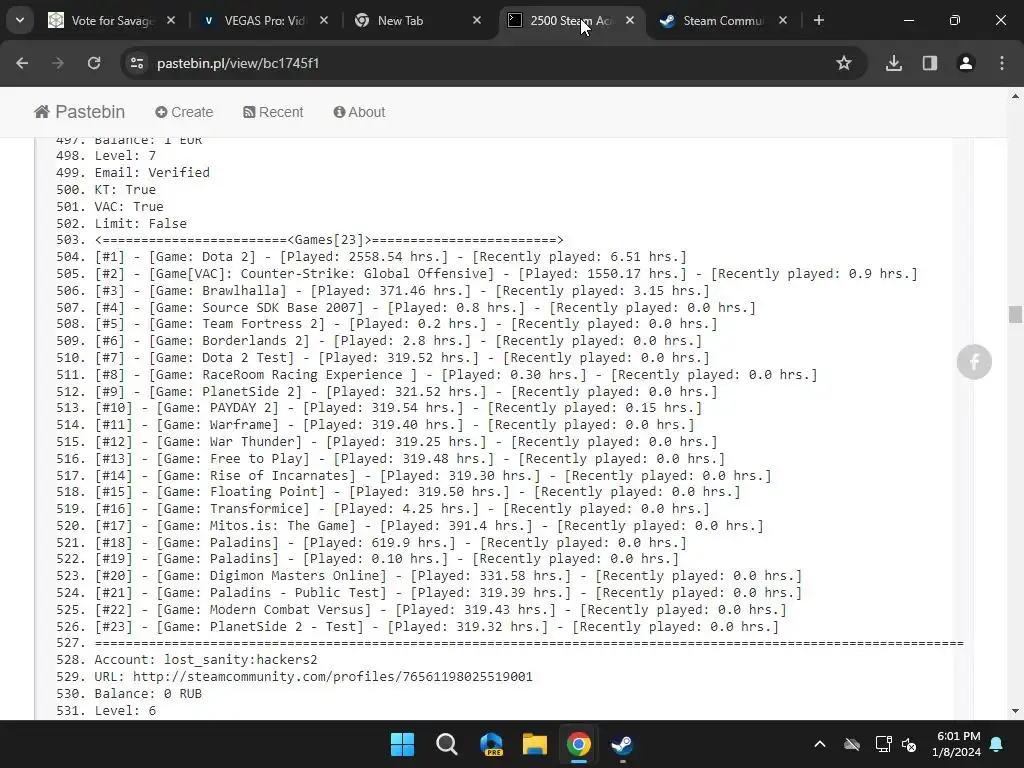Open the About page link
Screen dimensions: 1024x768
pyautogui.click(x=359, y=112)
